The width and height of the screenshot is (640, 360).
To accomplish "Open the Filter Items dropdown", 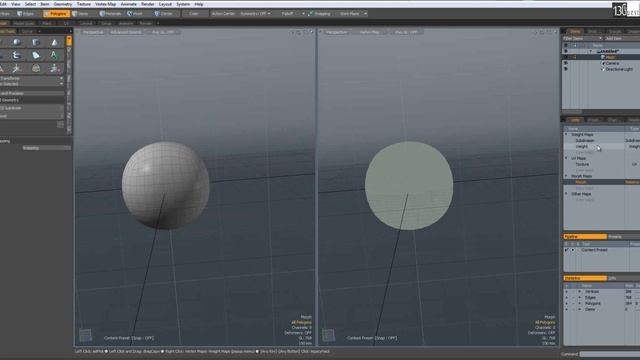I will pyautogui.click(x=582, y=38).
